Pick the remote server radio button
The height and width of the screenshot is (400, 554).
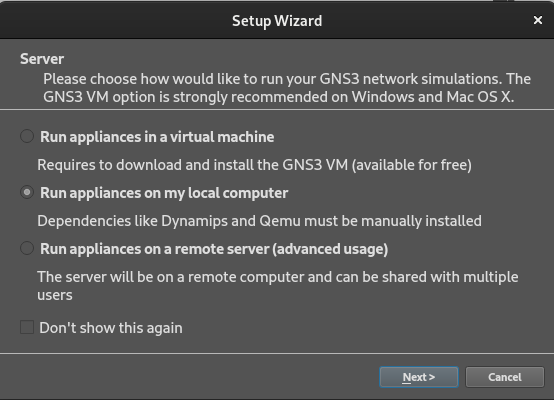[x=27, y=248]
